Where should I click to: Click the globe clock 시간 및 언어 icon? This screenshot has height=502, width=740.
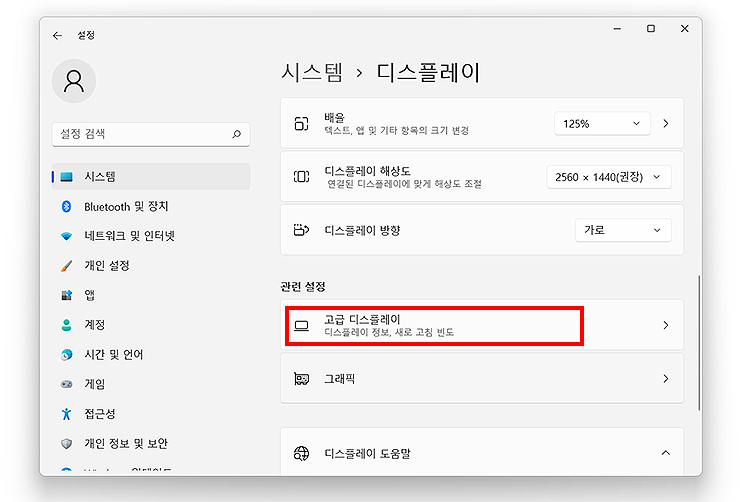coord(67,355)
